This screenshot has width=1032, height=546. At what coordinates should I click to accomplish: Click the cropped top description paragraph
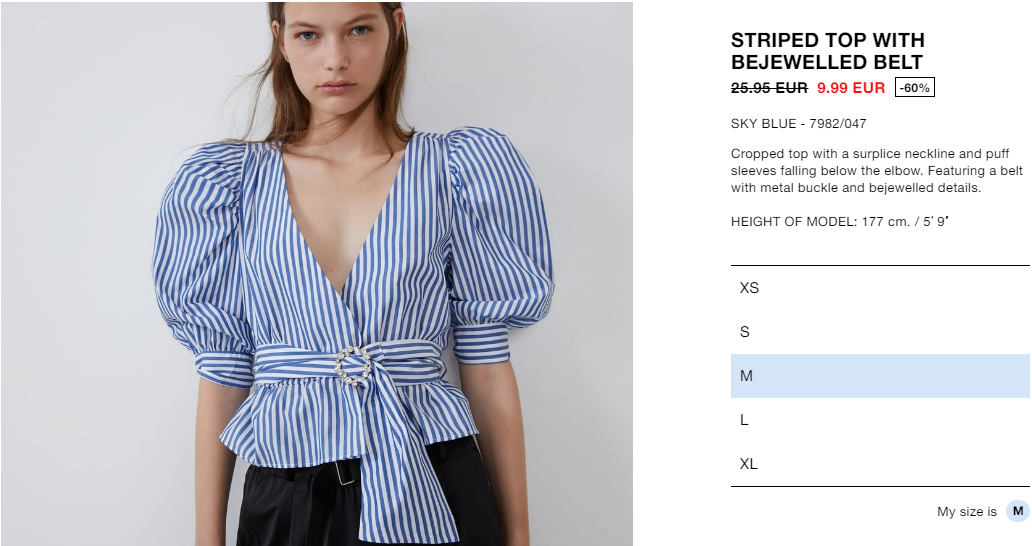(x=876, y=170)
